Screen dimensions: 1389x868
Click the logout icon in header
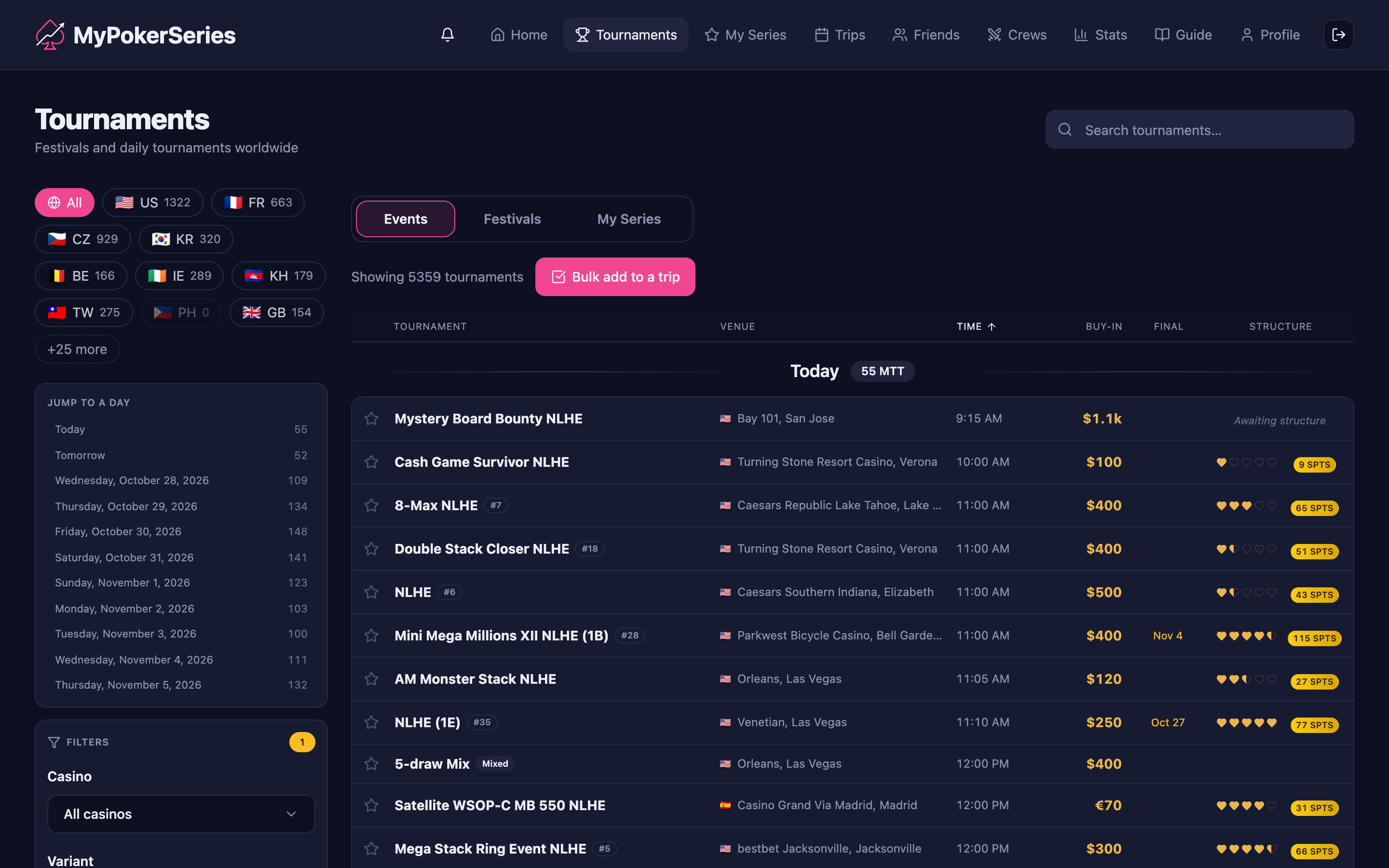[1338, 35]
